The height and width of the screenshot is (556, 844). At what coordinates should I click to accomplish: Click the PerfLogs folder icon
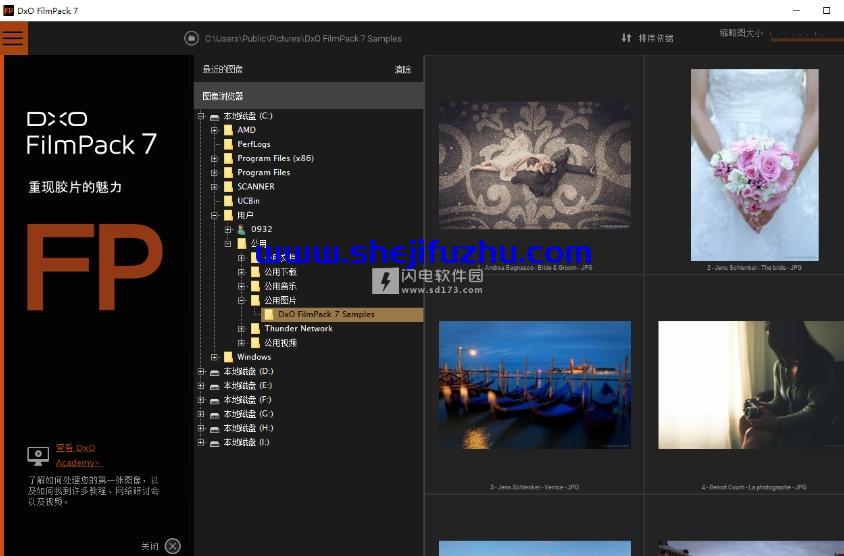coord(228,144)
